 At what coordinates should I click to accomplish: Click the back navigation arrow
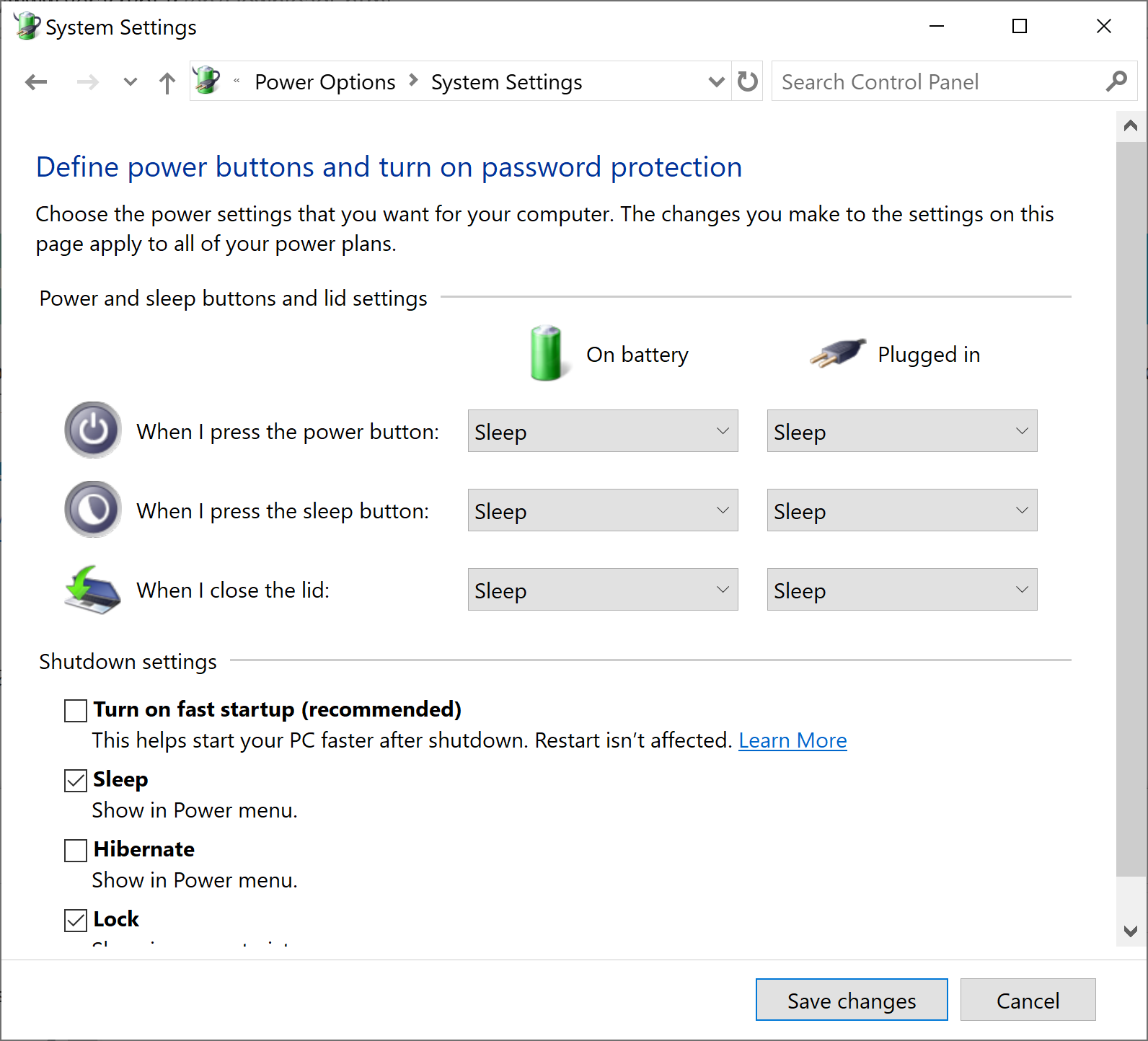(36, 82)
